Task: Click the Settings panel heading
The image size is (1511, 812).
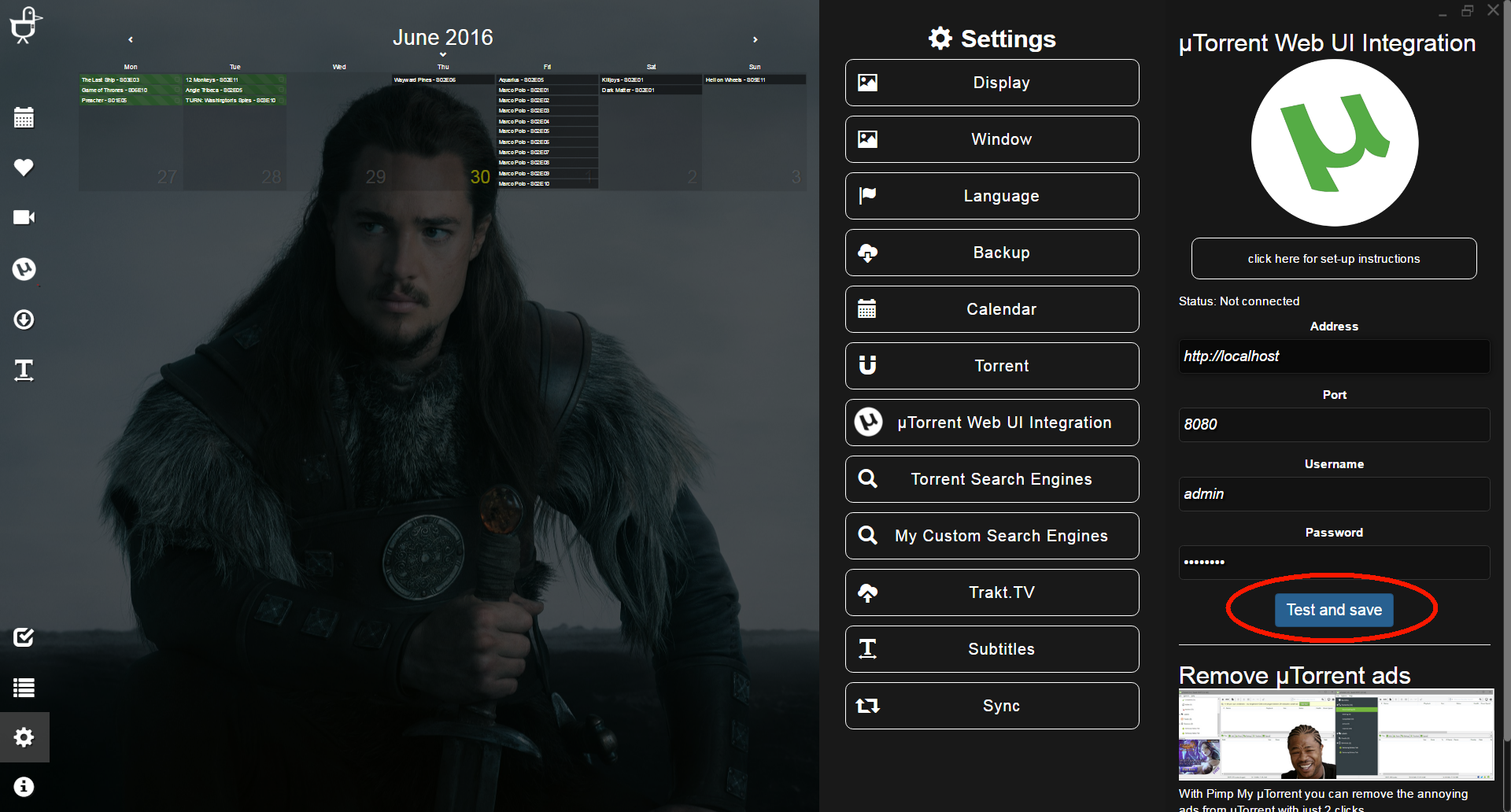Action: pos(992,39)
